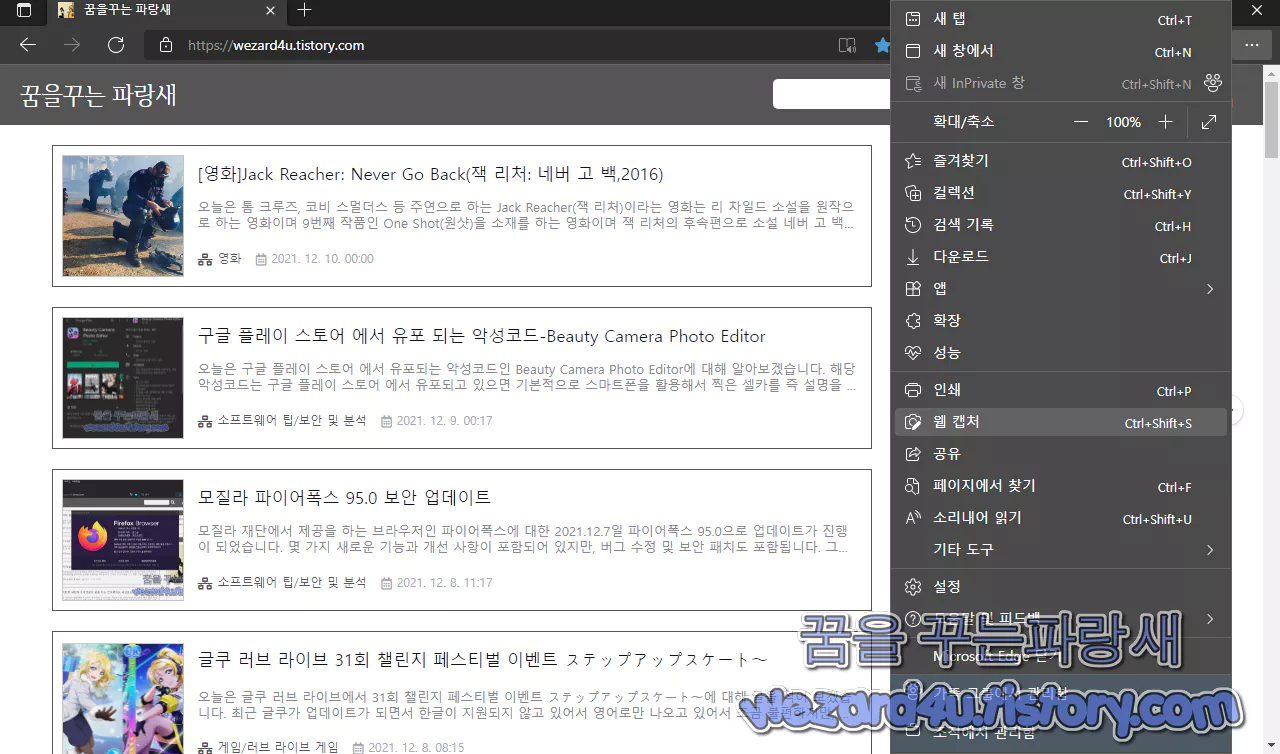Decrease zoom with the minus control
The width and height of the screenshot is (1280, 754).
tap(1080, 121)
